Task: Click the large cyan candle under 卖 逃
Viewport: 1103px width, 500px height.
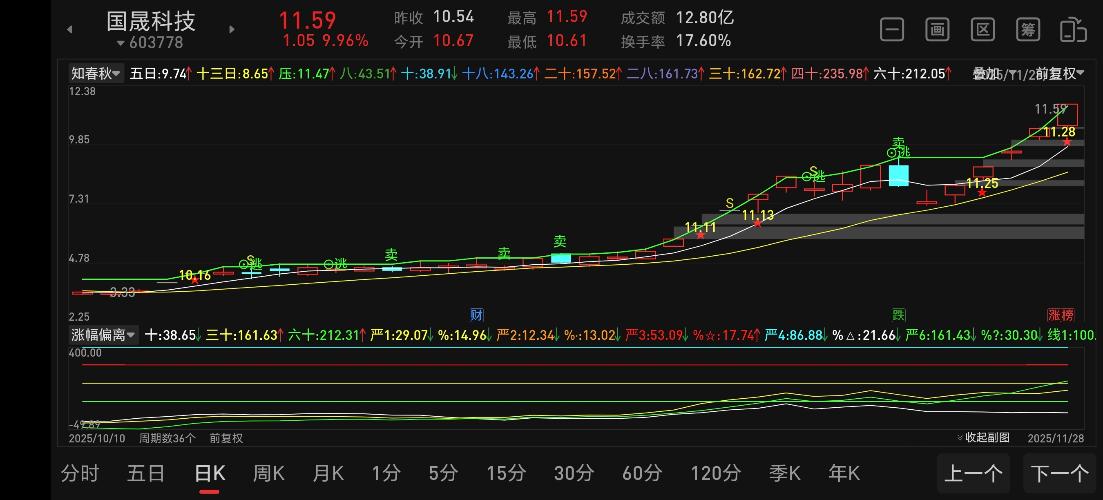Action: coord(898,175)
